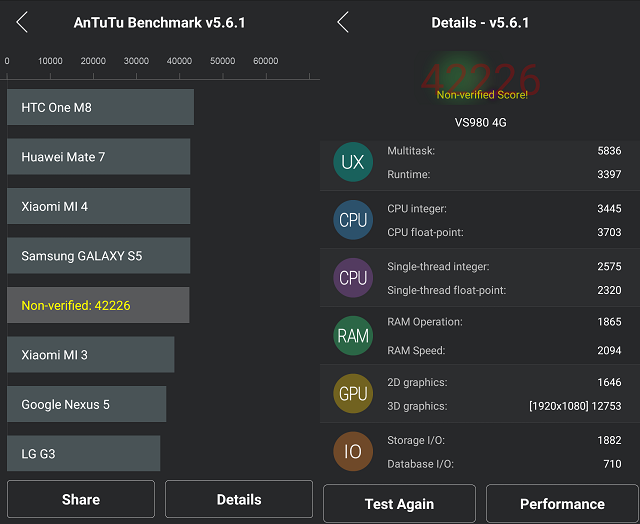Screen dimensions: 640x524
Task: Tap the blue CPU category icon
Action: [353, 220]
